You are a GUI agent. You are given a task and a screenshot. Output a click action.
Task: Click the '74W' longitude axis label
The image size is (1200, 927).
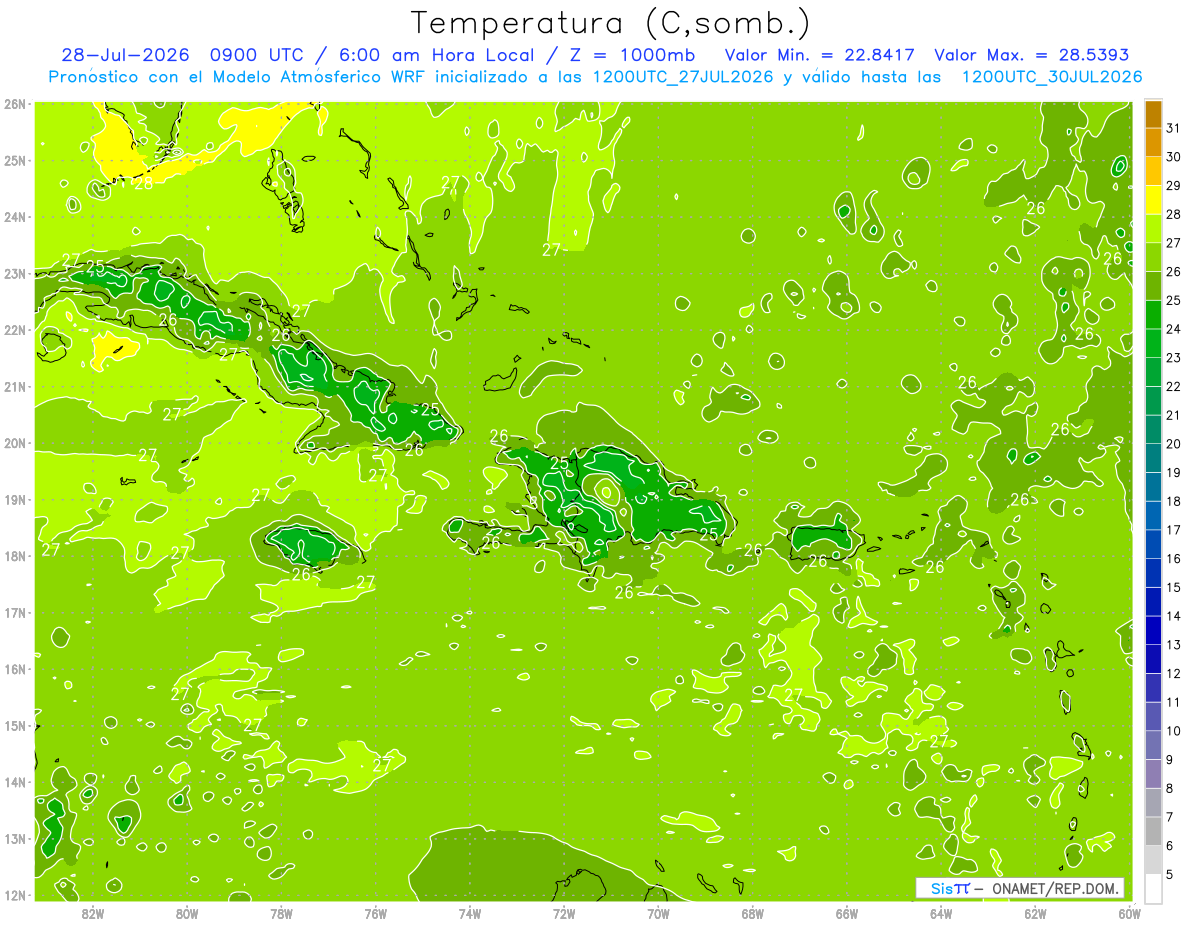point(470,914)
